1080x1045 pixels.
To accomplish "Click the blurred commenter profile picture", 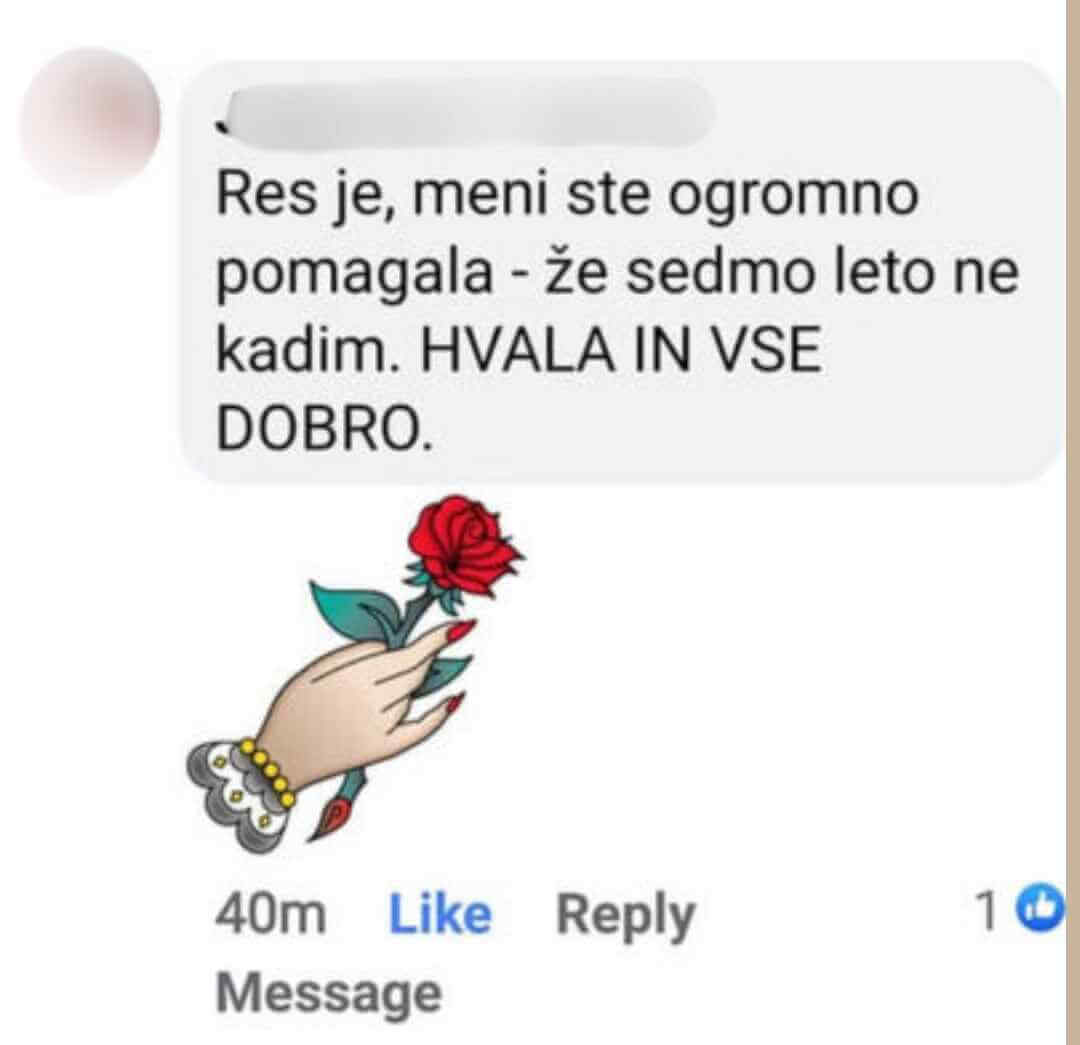I will (x=90, y=120).
